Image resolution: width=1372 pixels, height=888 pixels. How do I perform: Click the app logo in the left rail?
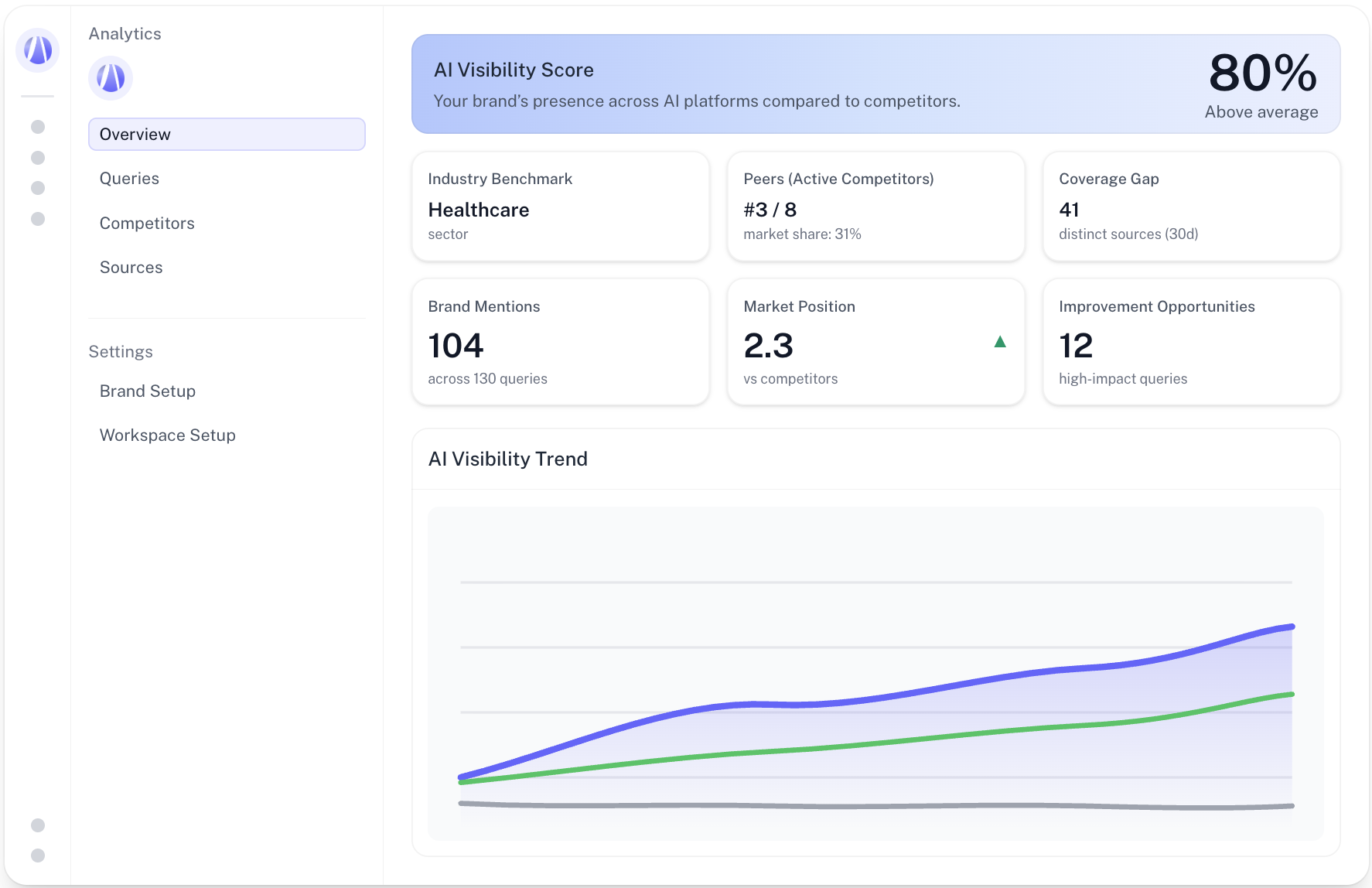(x=37, y=50)
